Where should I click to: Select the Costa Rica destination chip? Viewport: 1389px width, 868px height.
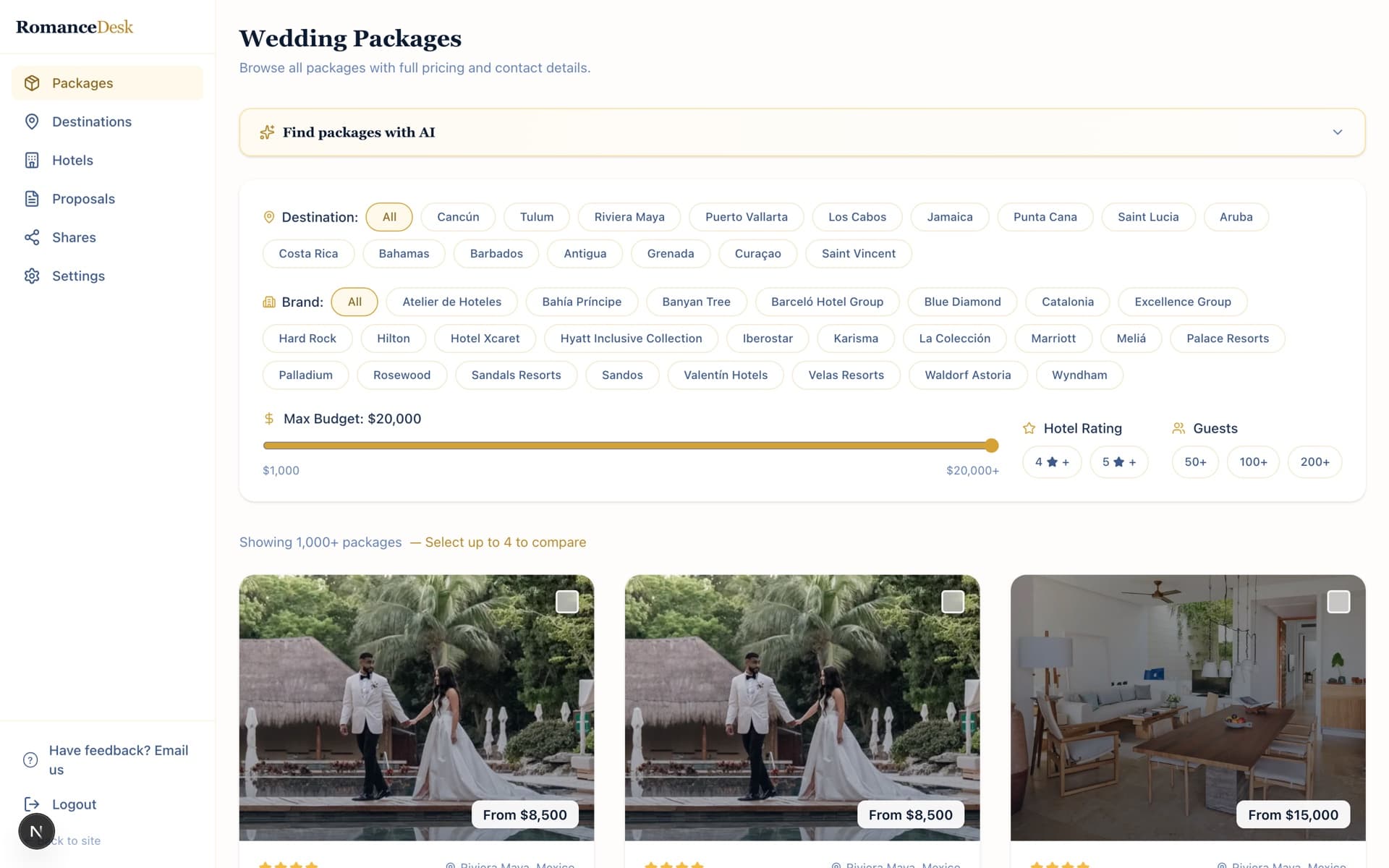(308, 254)
